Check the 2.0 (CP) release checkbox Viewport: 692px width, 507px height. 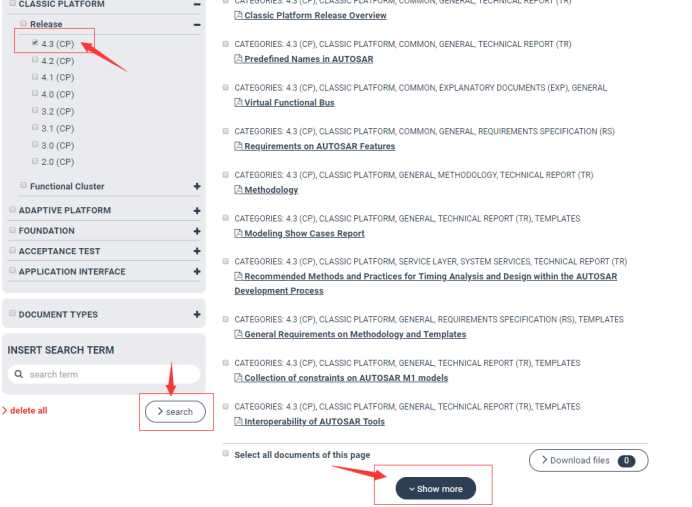pyautogui.click(x=35, y=161)
